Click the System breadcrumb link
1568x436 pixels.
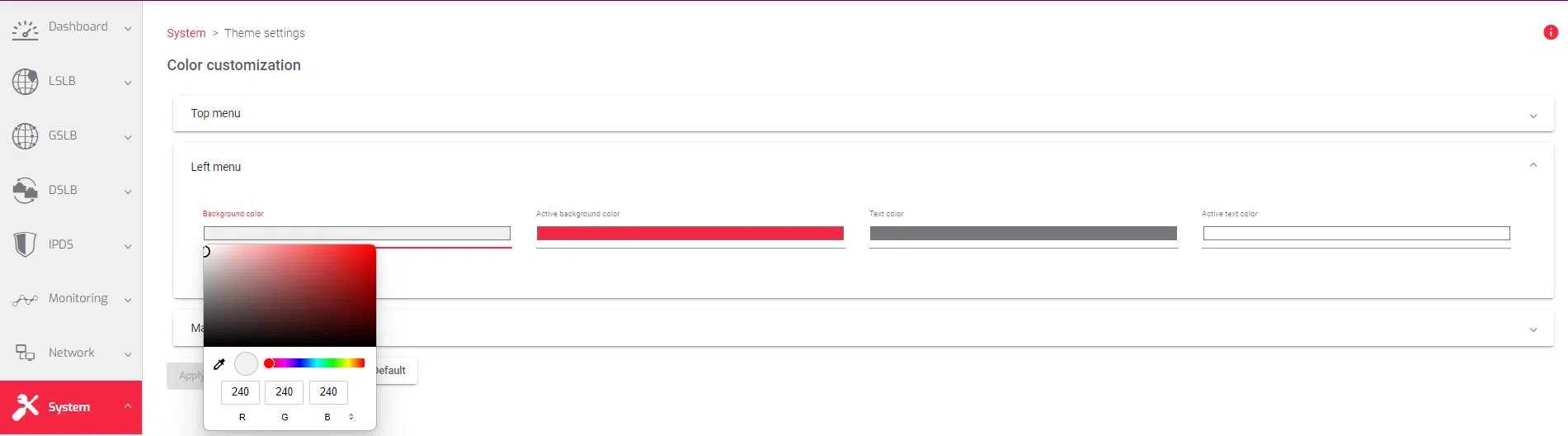point(186,33)
